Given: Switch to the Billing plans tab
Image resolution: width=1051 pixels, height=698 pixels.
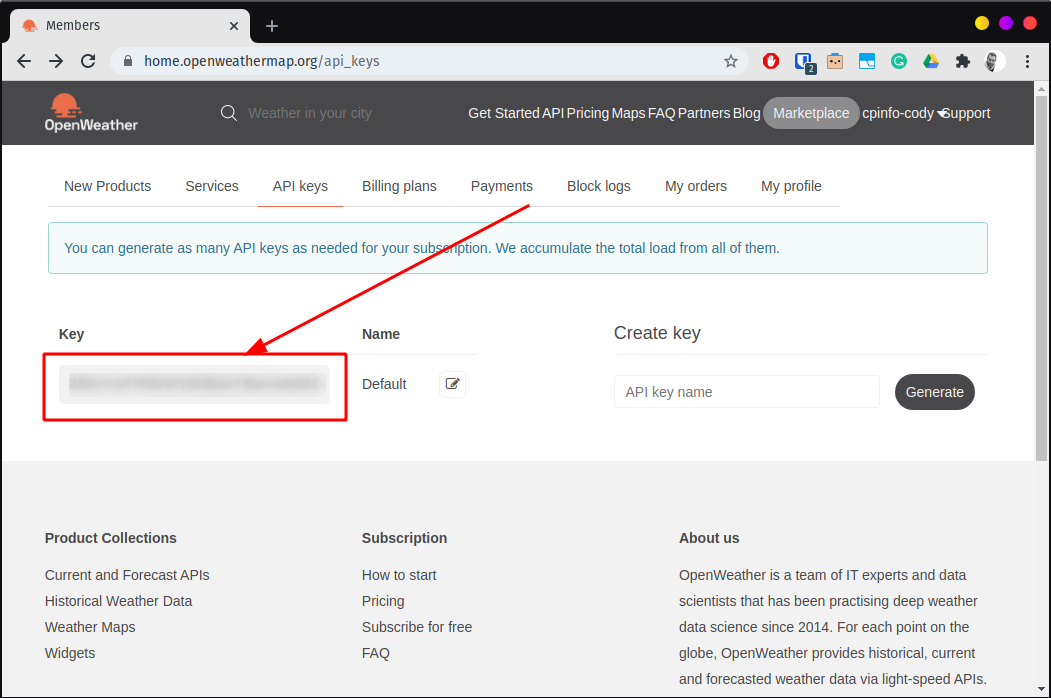Looking at the screenshot, I should (399, 186).
